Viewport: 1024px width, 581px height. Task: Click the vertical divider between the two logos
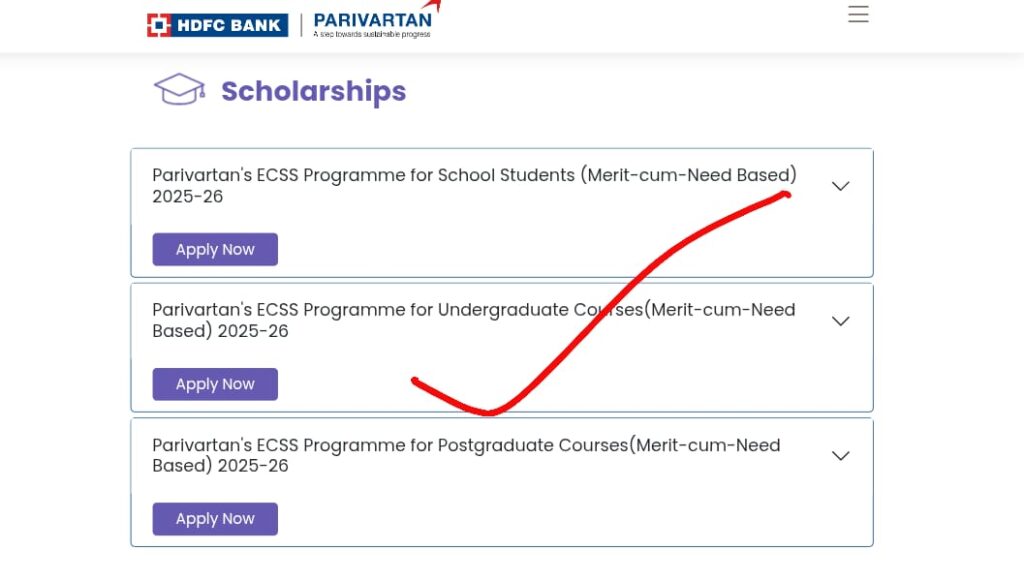(x=301, y=25)
